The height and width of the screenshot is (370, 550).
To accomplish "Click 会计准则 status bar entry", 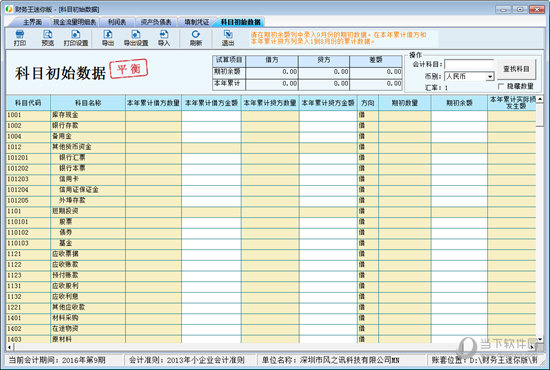I will [x=187, y=360].
